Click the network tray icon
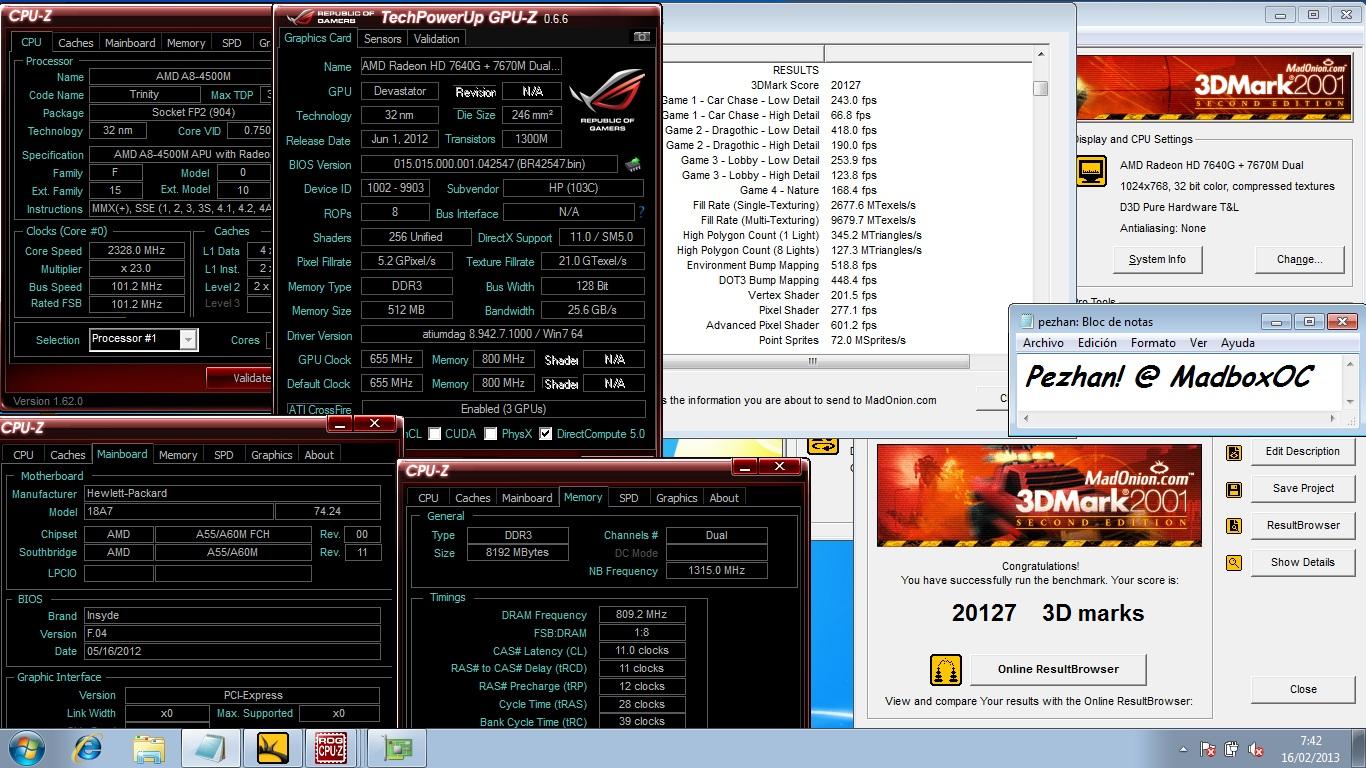1366x768 pixels. point(1232,749)
